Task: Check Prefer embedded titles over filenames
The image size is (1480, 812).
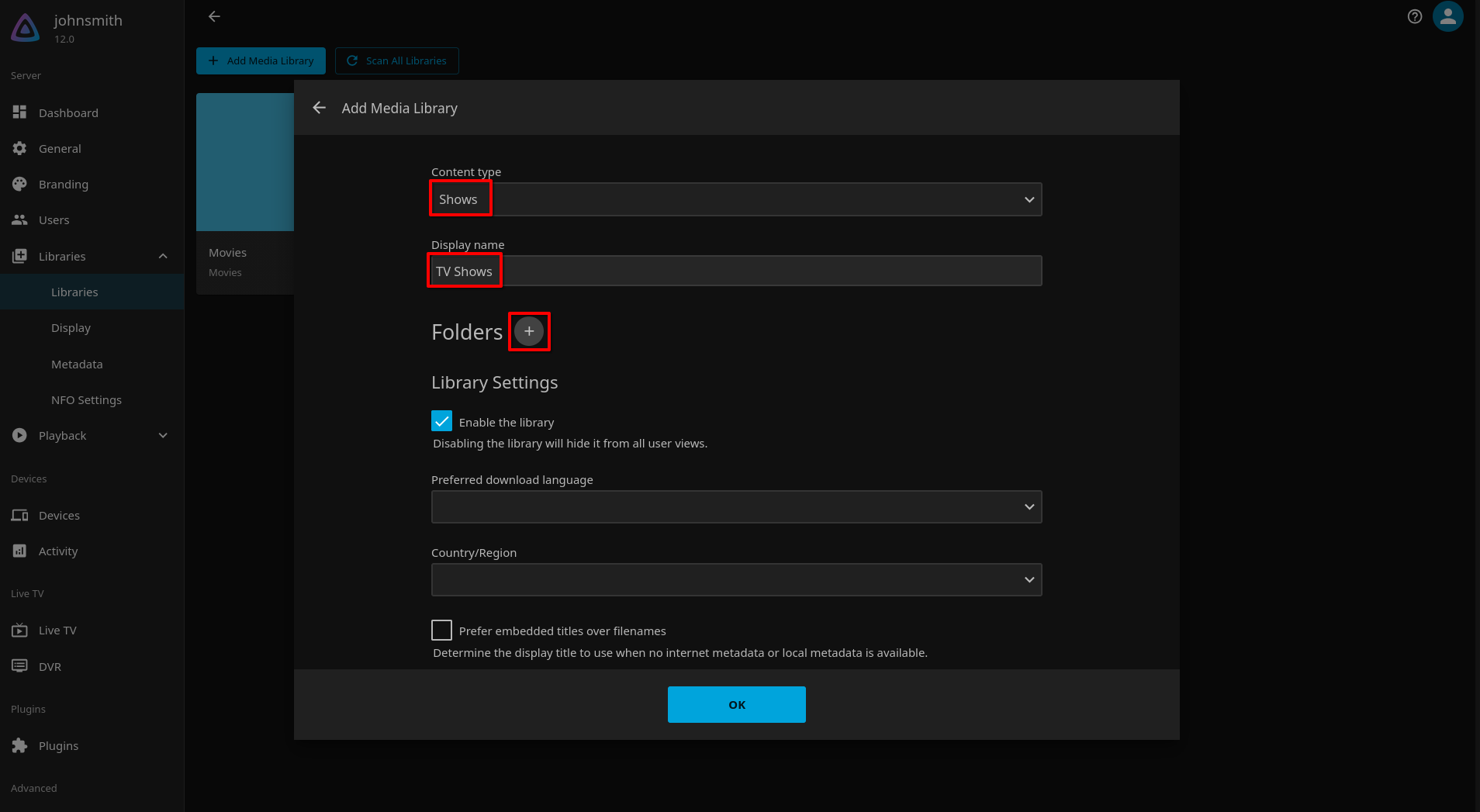Action: click(x=441, y=630)
